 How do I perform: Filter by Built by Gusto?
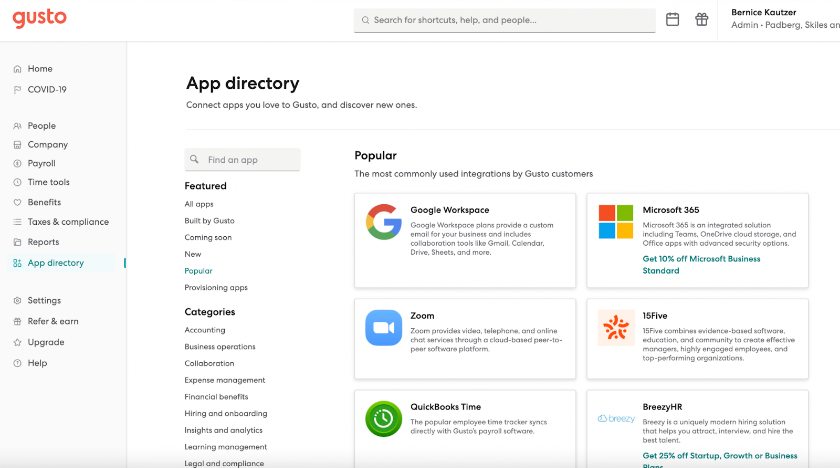pyautogui.click(x=209, y=221)
